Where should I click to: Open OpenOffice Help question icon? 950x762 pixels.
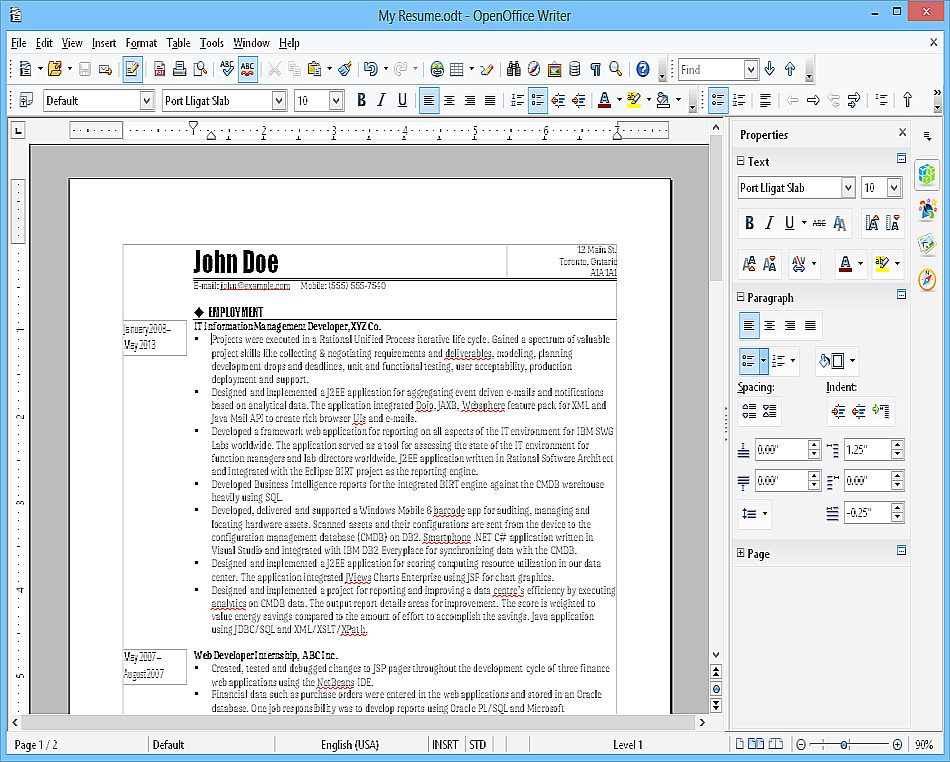pyautogui.click(x=643, y=69)
